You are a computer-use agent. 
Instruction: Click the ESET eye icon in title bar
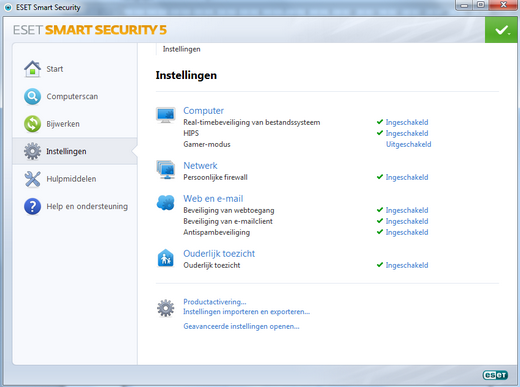8,7
